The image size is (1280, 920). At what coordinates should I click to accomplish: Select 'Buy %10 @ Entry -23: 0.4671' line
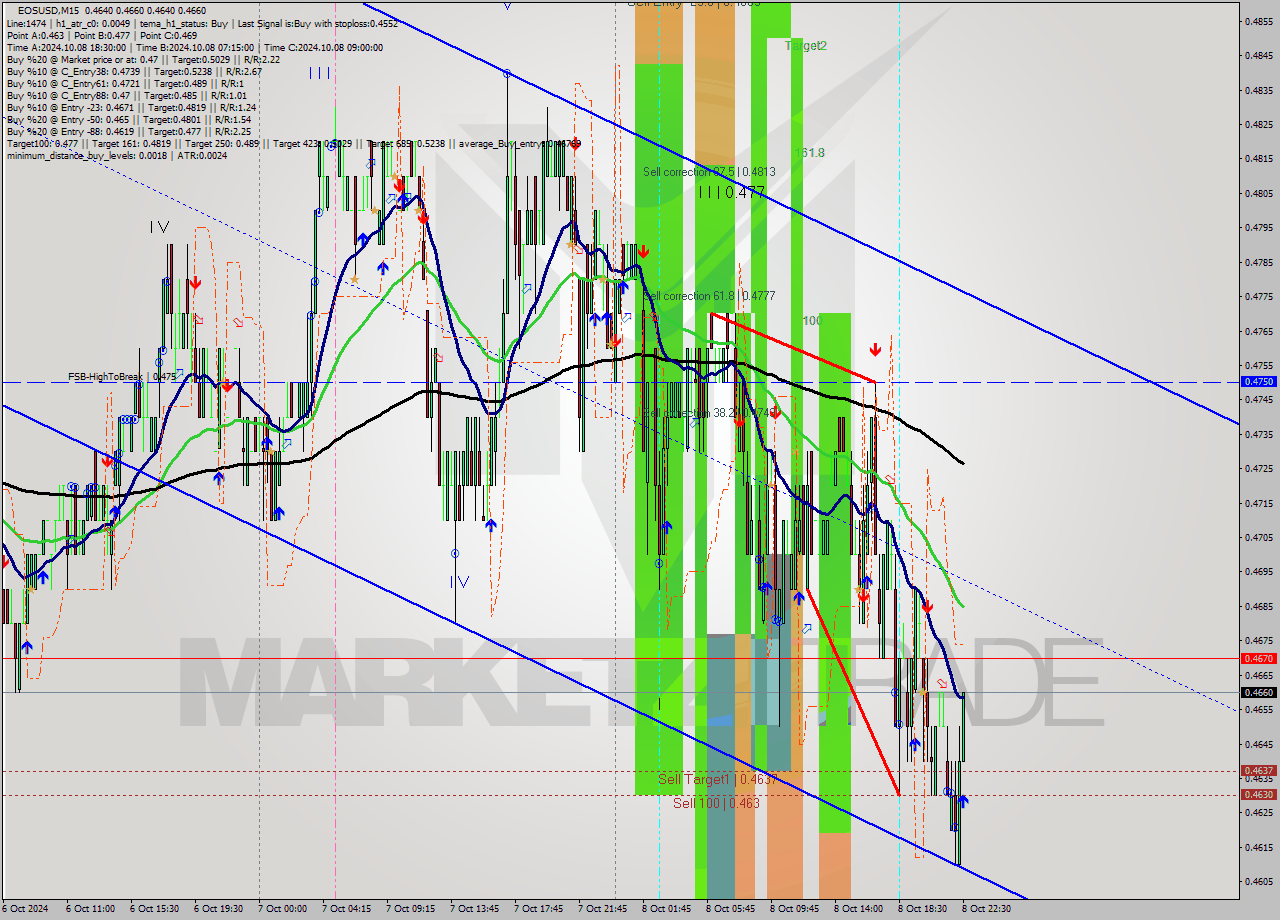coord(131,107)
